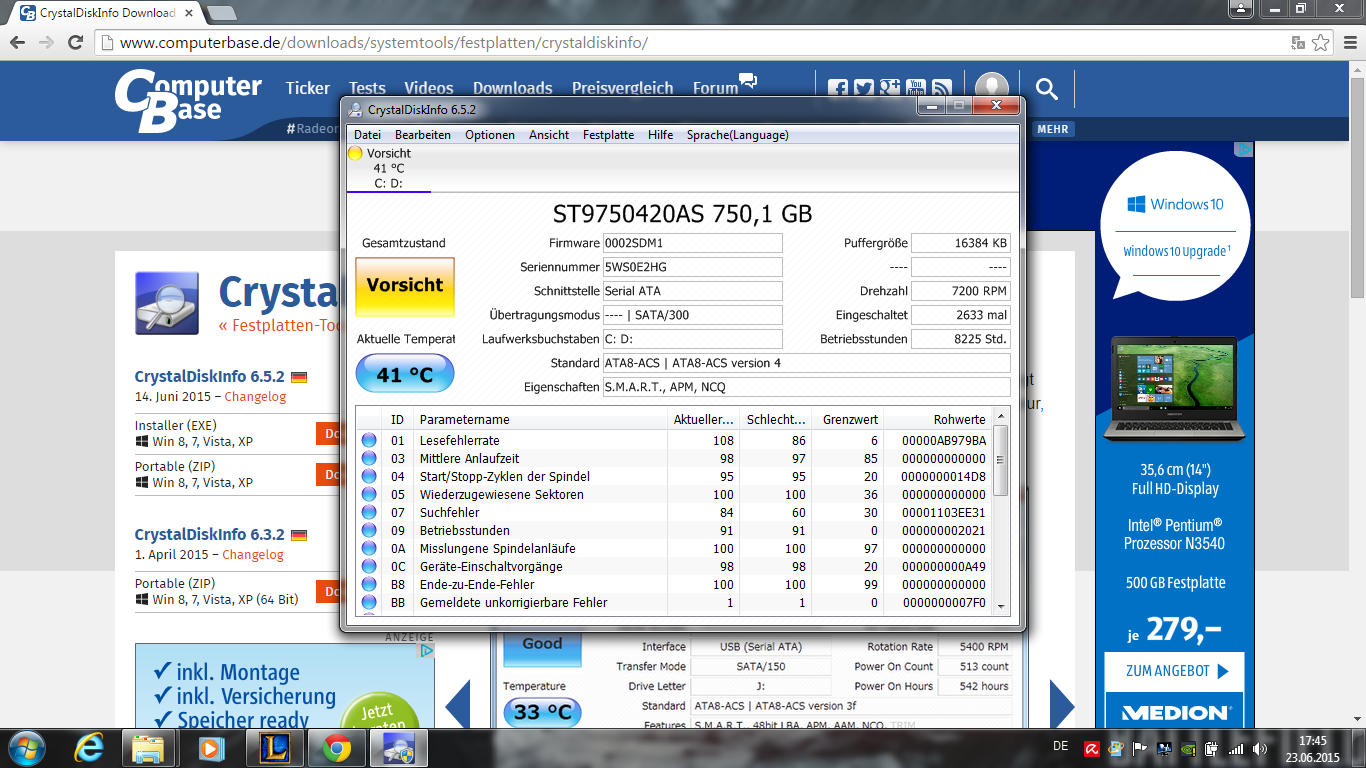Screen dimensions: 1366x768
Task: Click the volume speaker tray icon
Action: coord(1261,748)
